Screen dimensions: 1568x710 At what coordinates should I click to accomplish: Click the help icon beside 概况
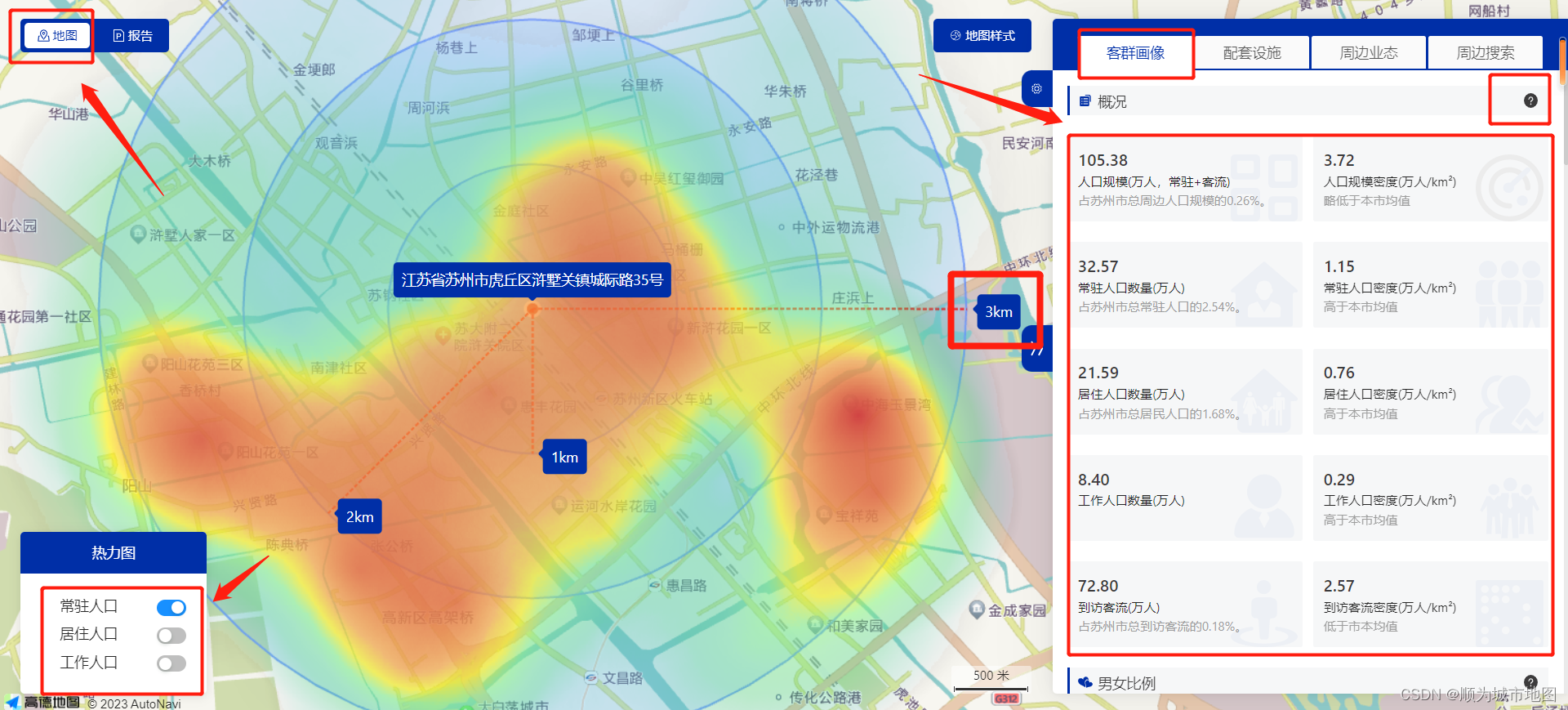(1530, 100)
